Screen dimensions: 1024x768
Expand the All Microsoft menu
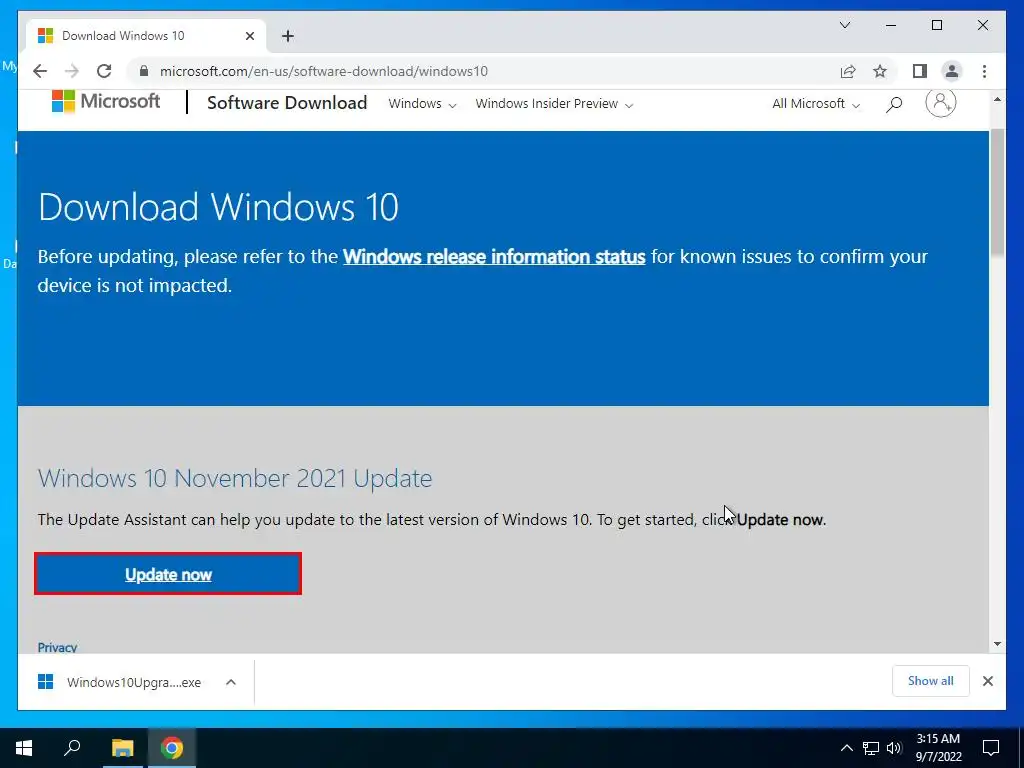pos(816,104)
